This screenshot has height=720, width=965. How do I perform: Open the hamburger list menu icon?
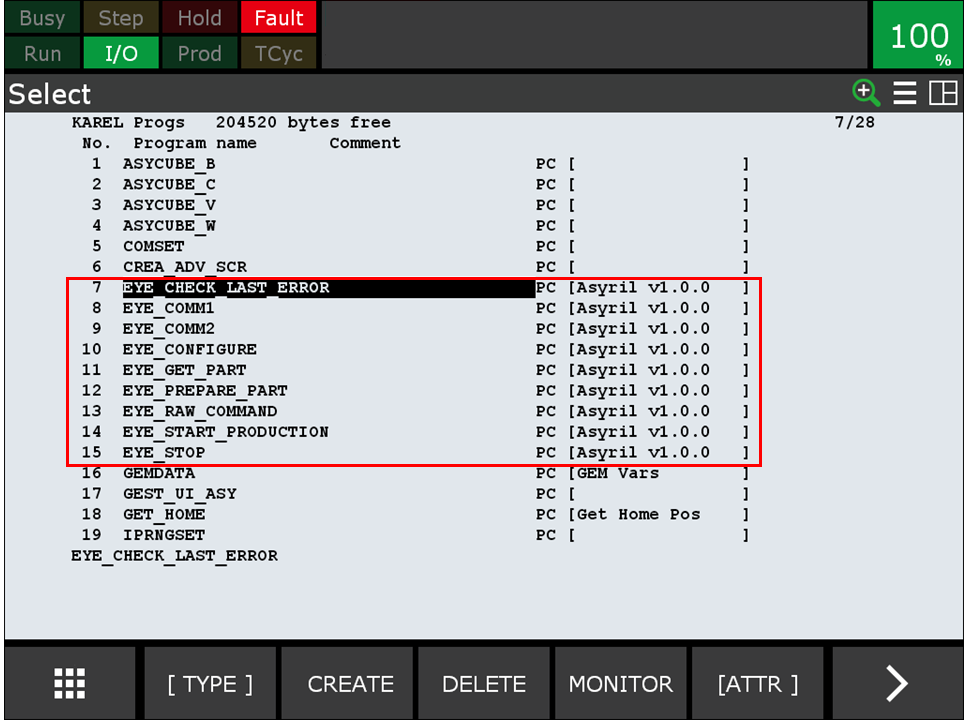pos(905,93)
